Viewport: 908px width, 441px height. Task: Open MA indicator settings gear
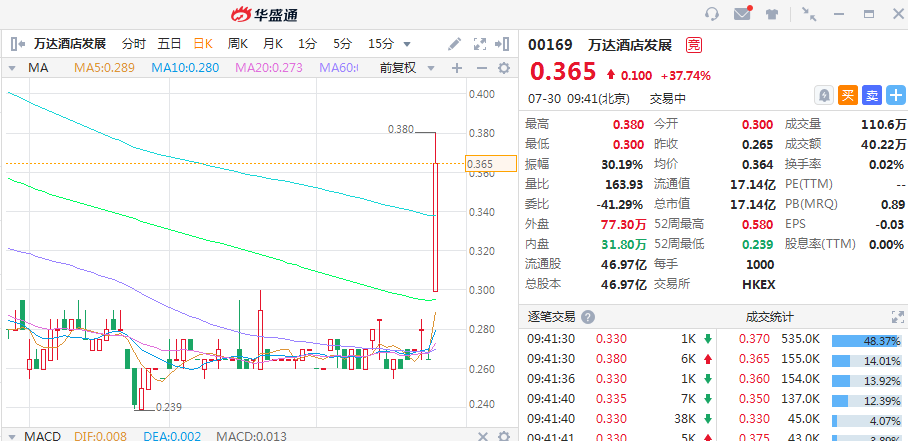[504, 68]
